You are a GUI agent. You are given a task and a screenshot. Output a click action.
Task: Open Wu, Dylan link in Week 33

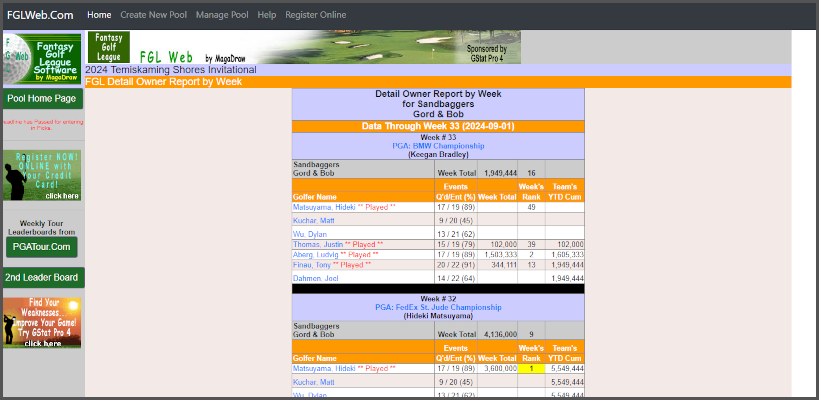point(310,234)
